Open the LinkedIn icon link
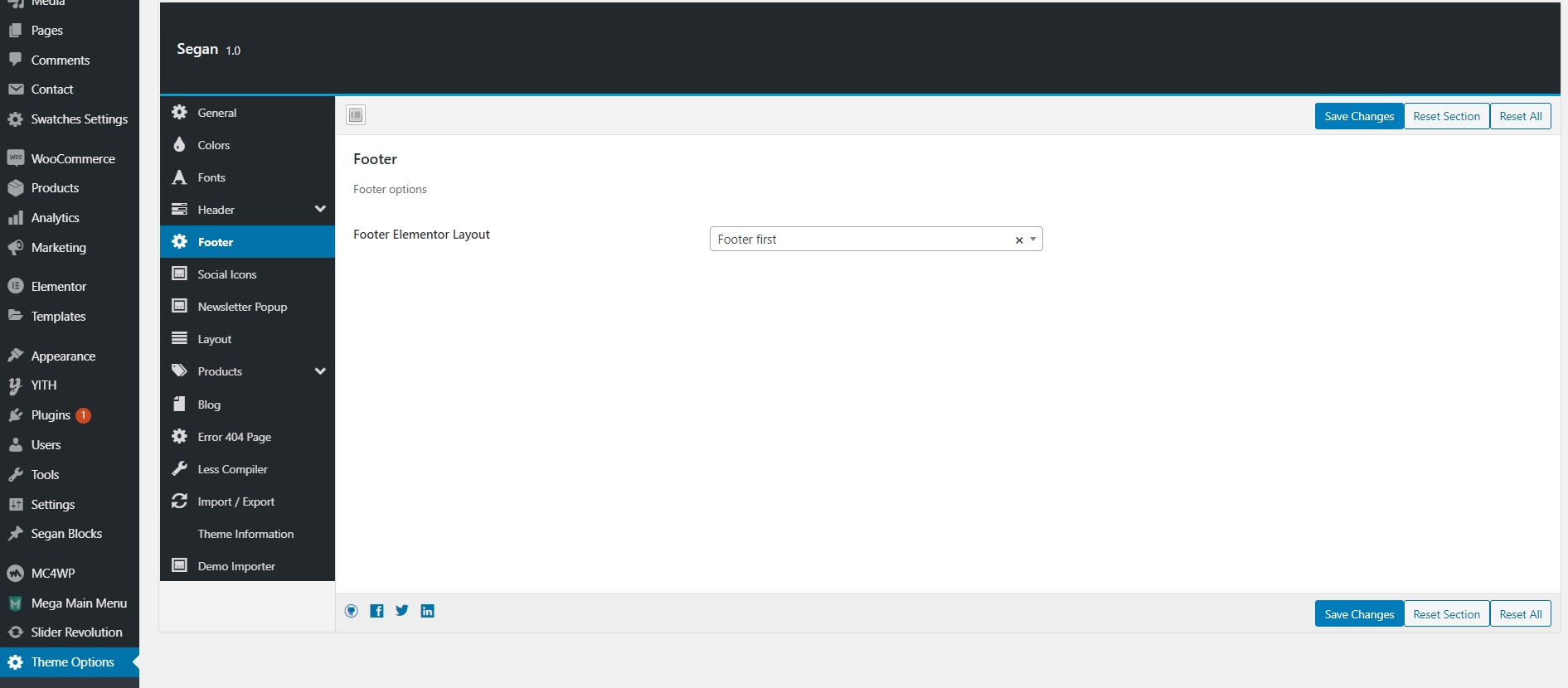 428,611
